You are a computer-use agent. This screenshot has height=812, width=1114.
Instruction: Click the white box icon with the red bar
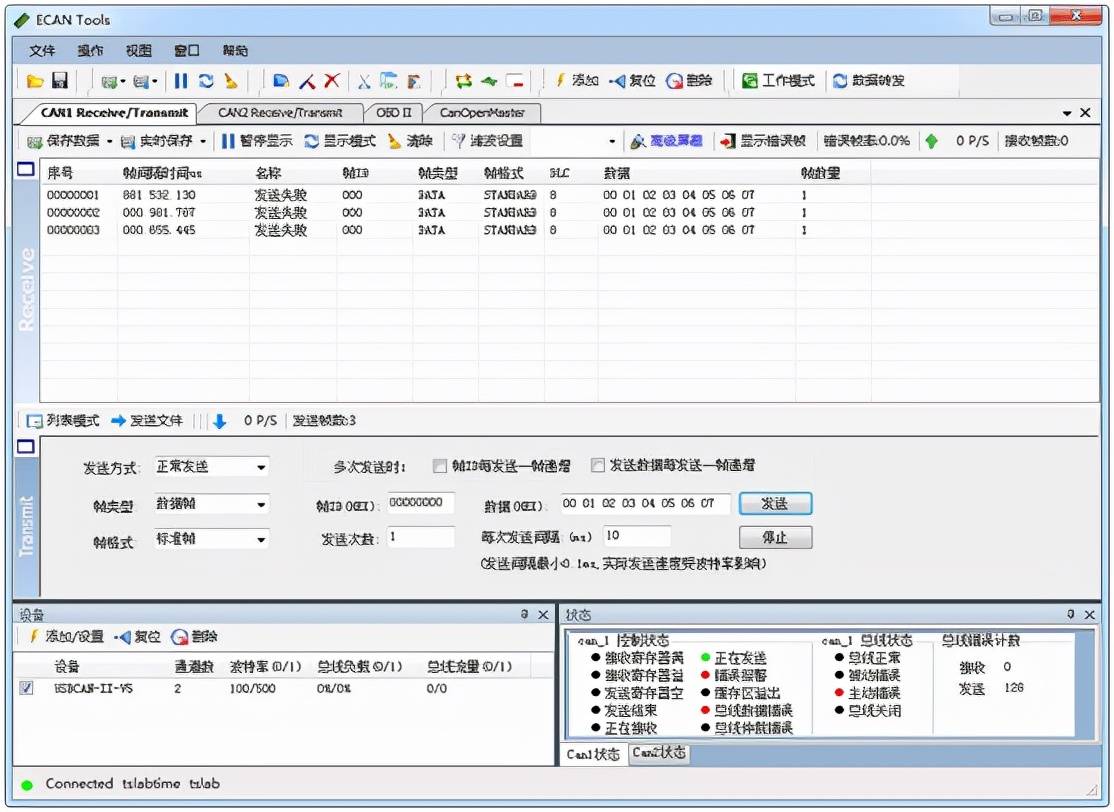coord(514,81)
